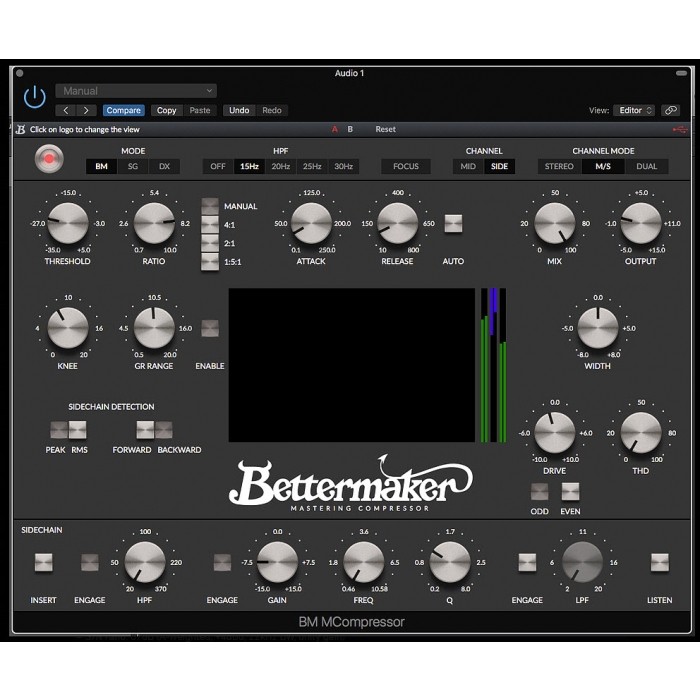Toggle the AUTO release switch

(x=454, y=223)
